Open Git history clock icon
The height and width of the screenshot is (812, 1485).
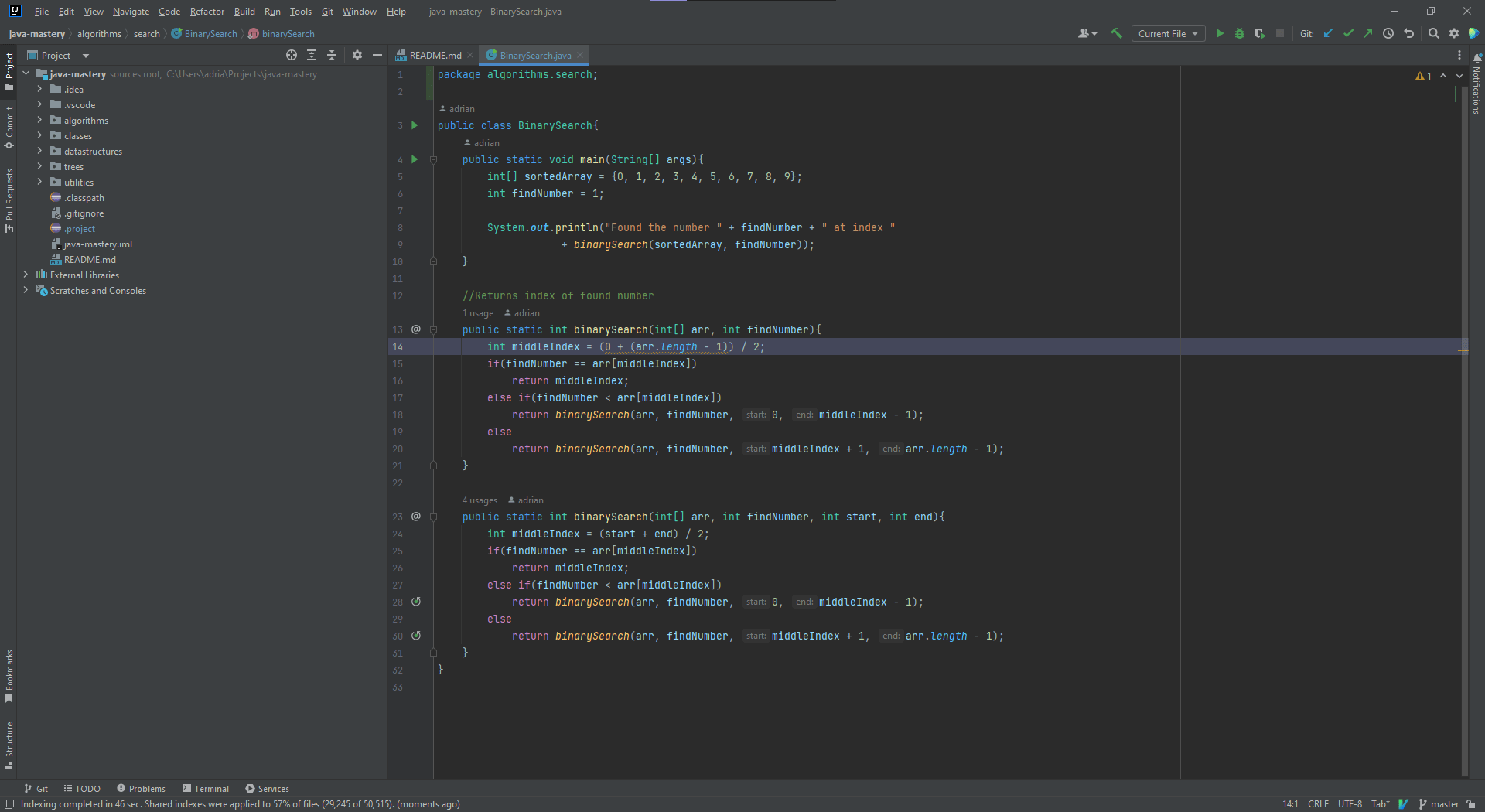click(1388, 34)
